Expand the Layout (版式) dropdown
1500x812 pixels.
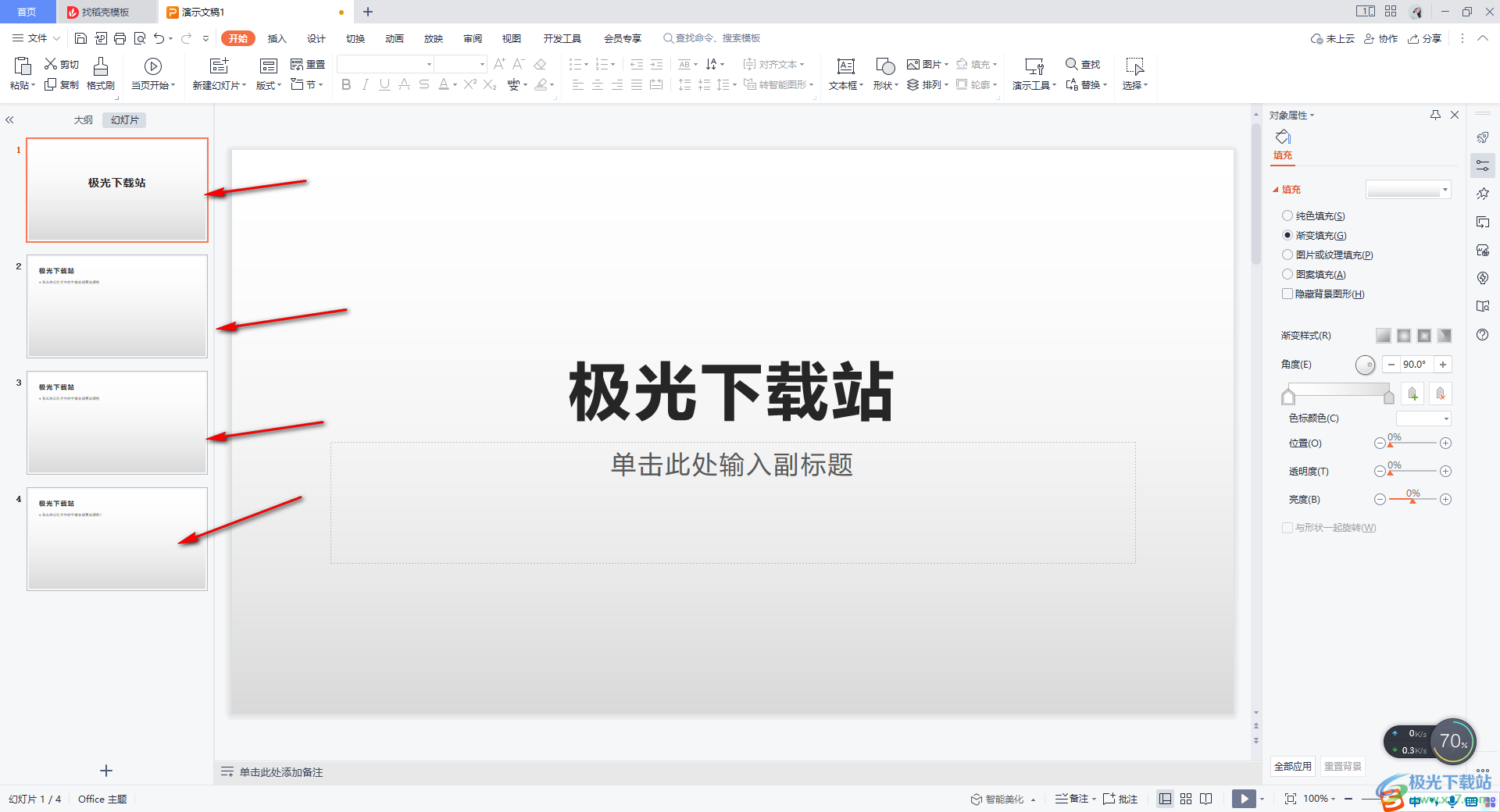pos(269,85)
